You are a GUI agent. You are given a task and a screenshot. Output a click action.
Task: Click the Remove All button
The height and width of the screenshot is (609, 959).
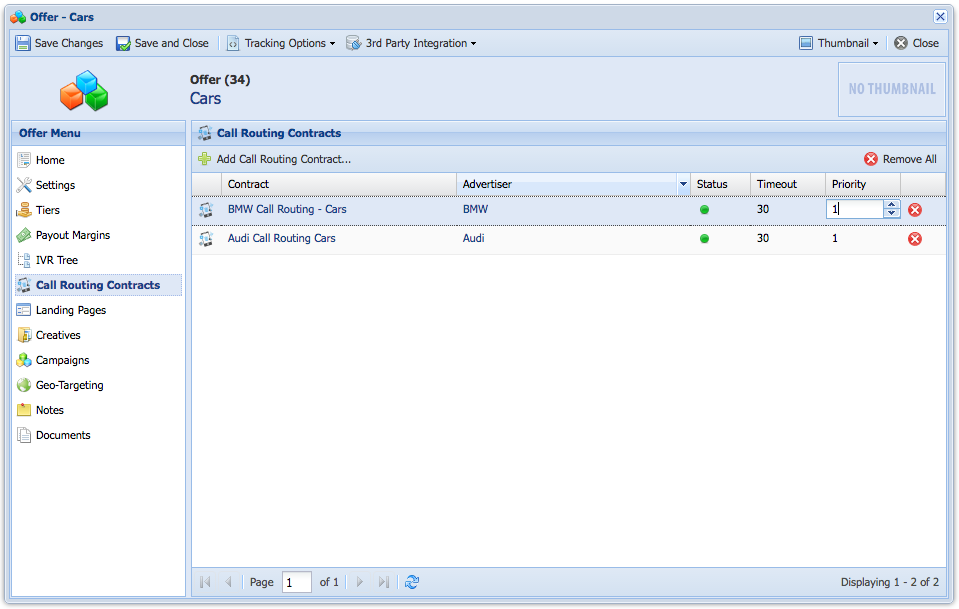(x=900, y=159)
